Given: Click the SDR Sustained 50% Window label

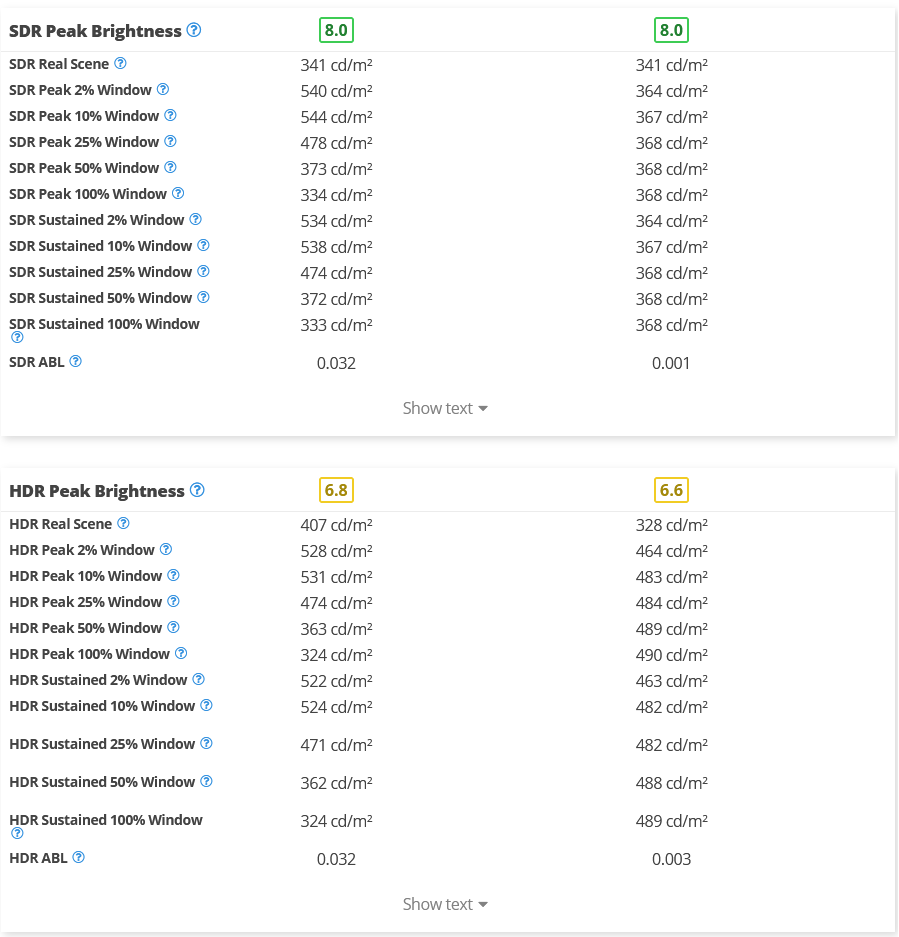Looking at the screenshot, I should point(100,298).
